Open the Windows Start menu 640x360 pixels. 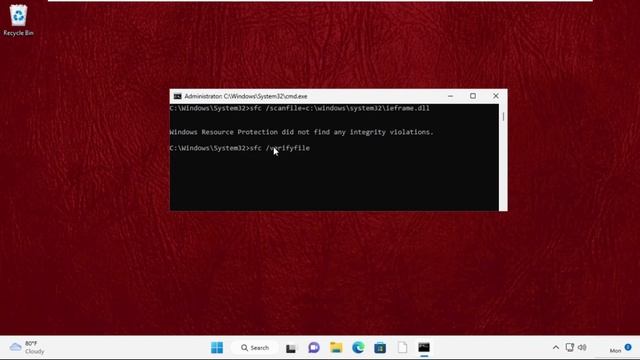click(217, 348)
